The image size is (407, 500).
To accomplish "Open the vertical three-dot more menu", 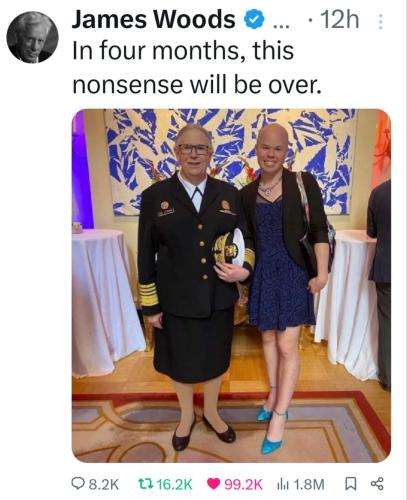I will point(380,22).
